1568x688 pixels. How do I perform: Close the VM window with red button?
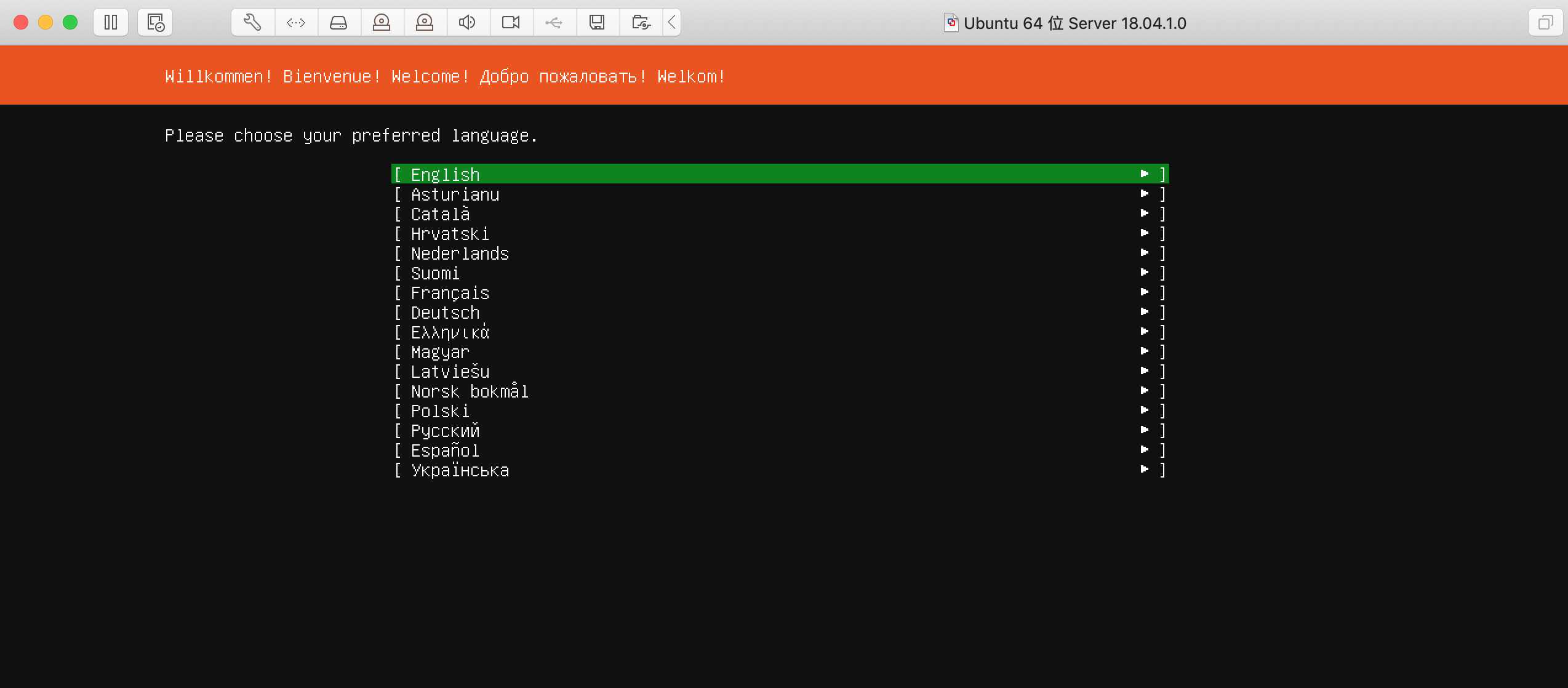[x=21, y=23]
